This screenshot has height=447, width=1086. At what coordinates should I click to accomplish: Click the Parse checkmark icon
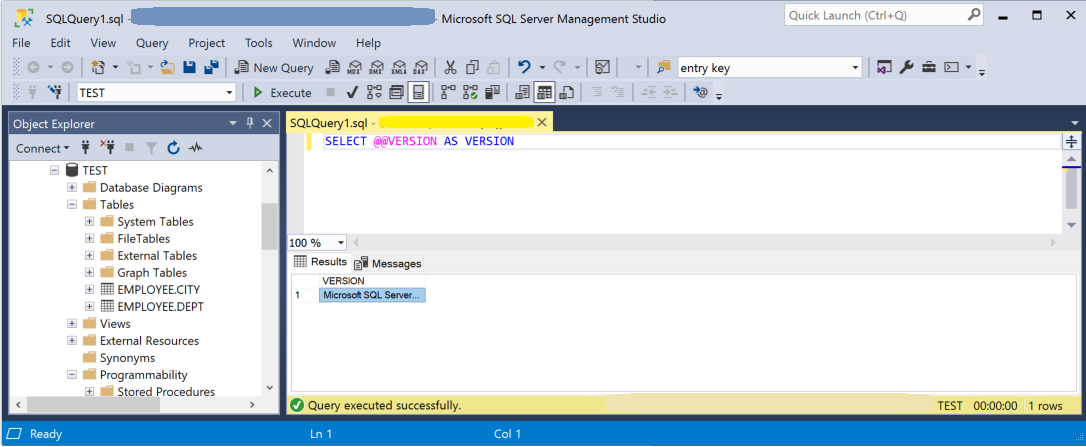pos(352,92)
